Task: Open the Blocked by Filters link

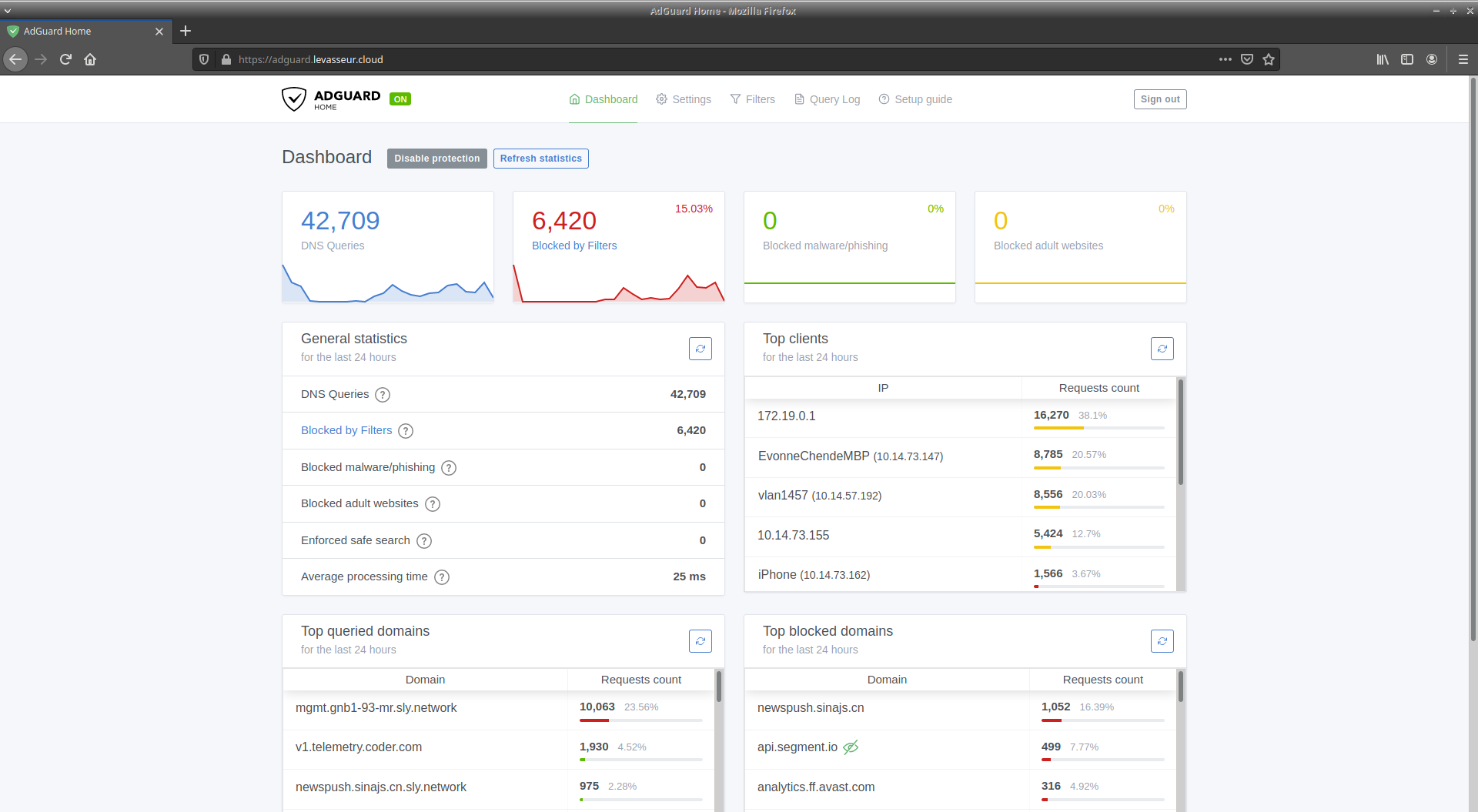Action: (x=346, y=430)
